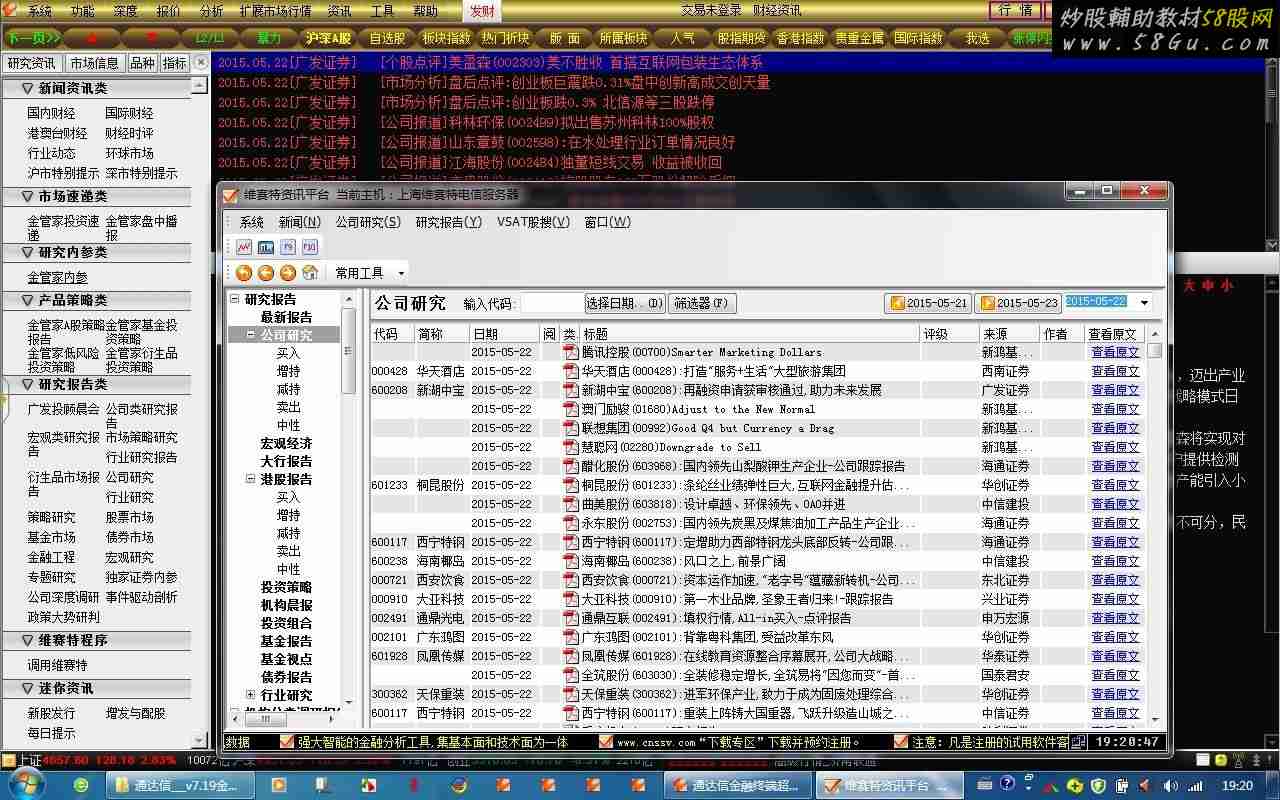Screen dimensions: 1280x800
Task: Open the 研究报告(Y) menu
Action: (x=448, y=222)
